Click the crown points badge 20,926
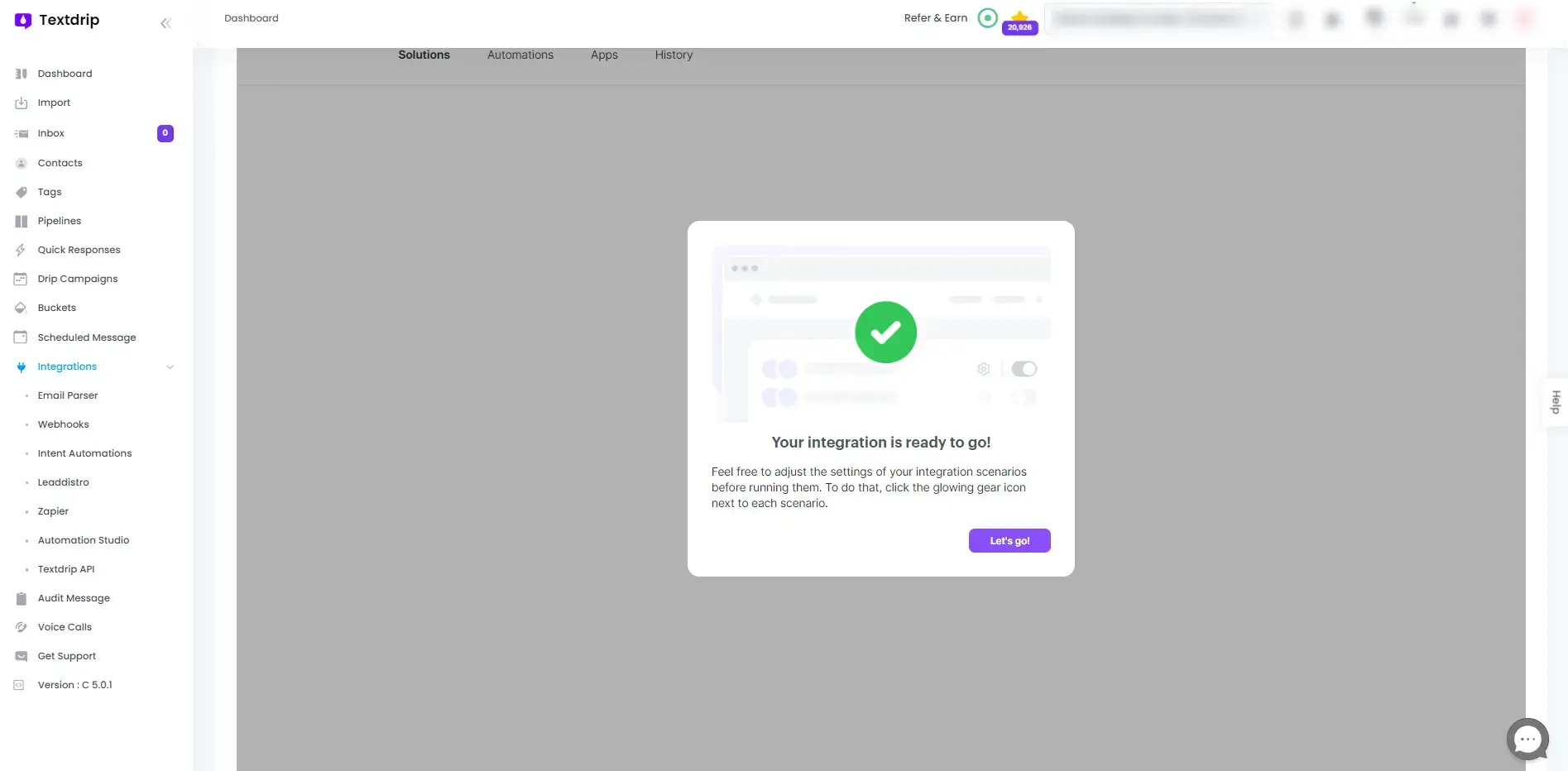Image resolution: width=1568 pixels, height=771 pixels. point(1019,23)
